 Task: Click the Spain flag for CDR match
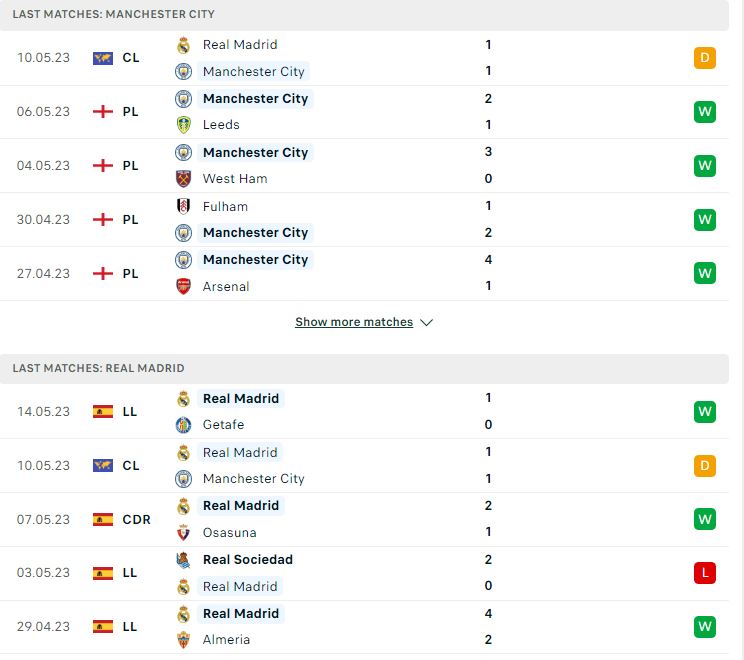coord(103,520)
